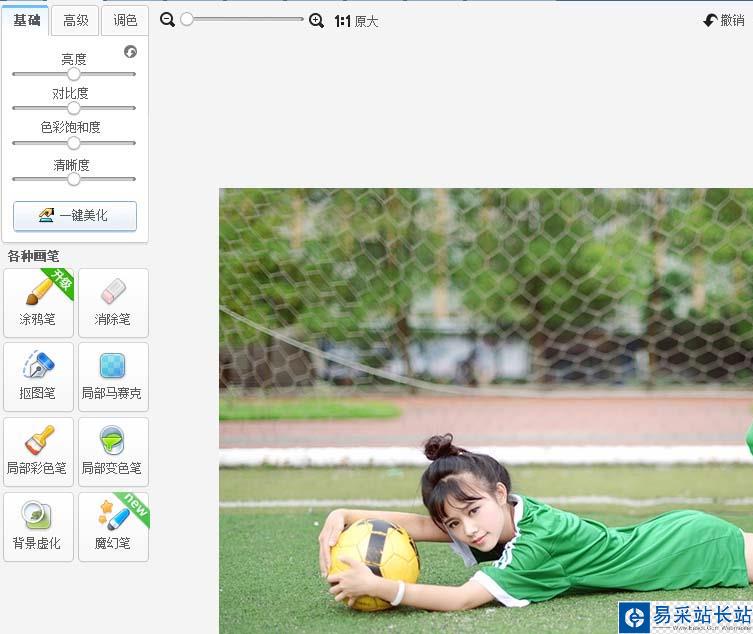Click the 色彩饱和度 saturation slider handle
The height and width of the screenshot is (634, 753).
pos(73,143)
